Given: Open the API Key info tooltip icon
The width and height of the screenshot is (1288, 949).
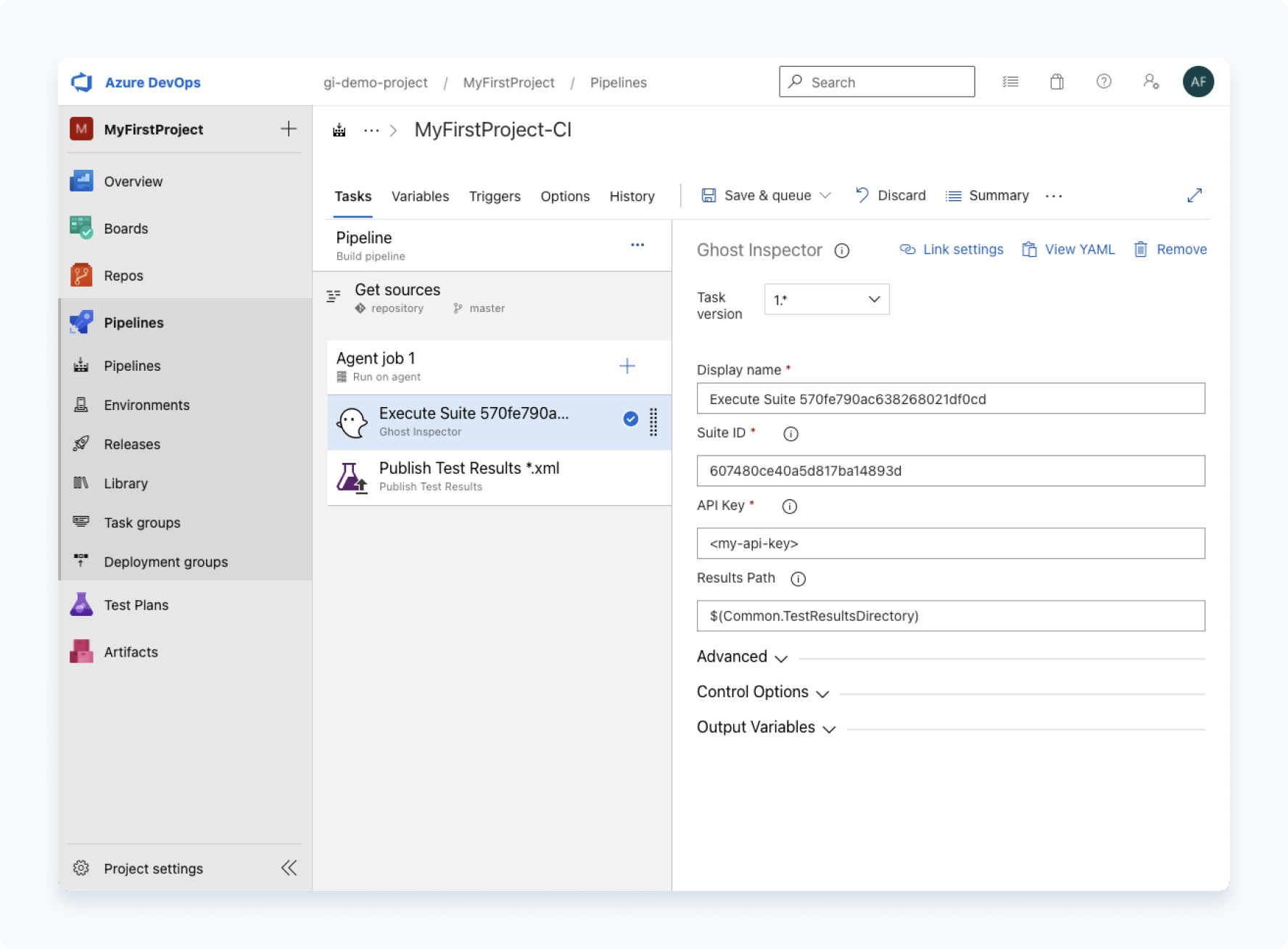Looking at the screenshot, I should pos(789,506).
